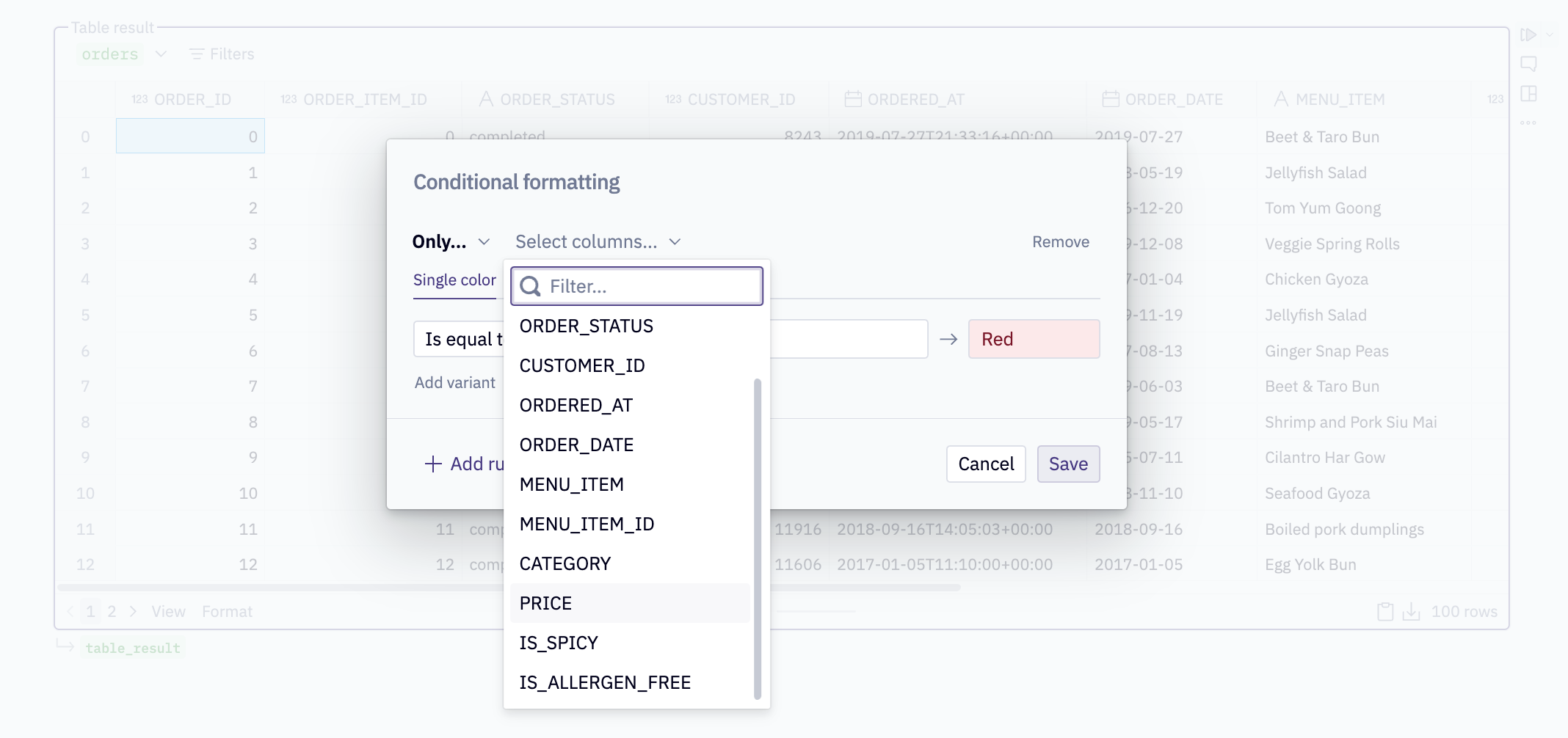Click the copy to clipboard icon
Image resolution: width=1568 pixels, height=738 pixels.
tap(1385, 612)
